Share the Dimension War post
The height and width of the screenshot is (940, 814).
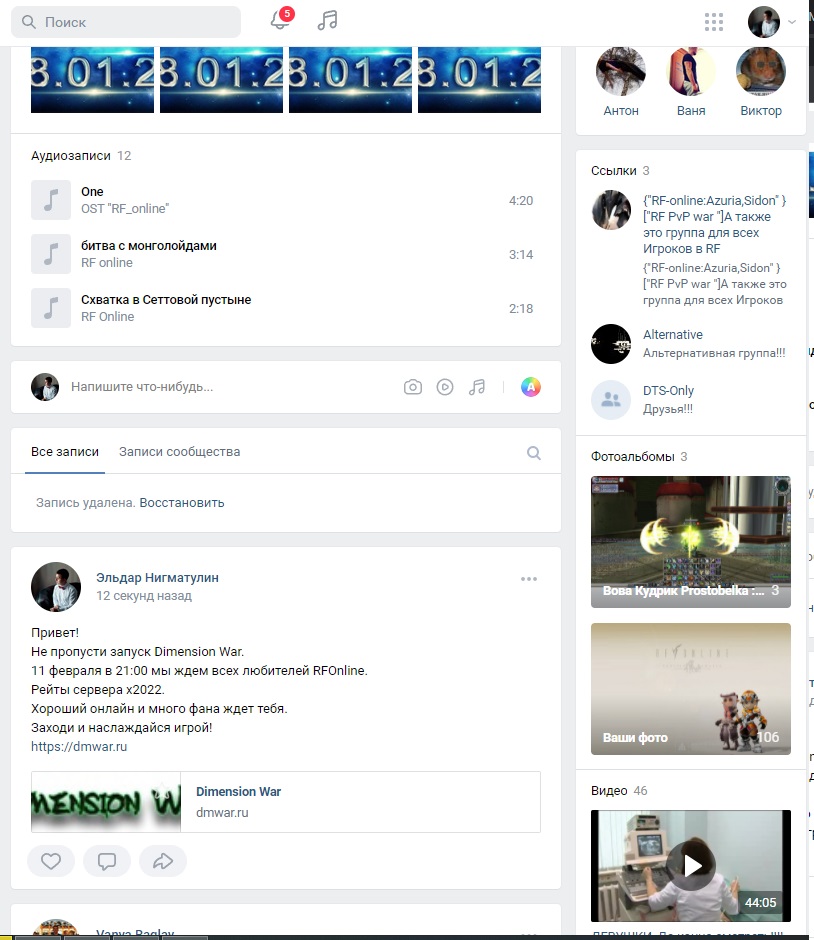click(x=162, y=861)
